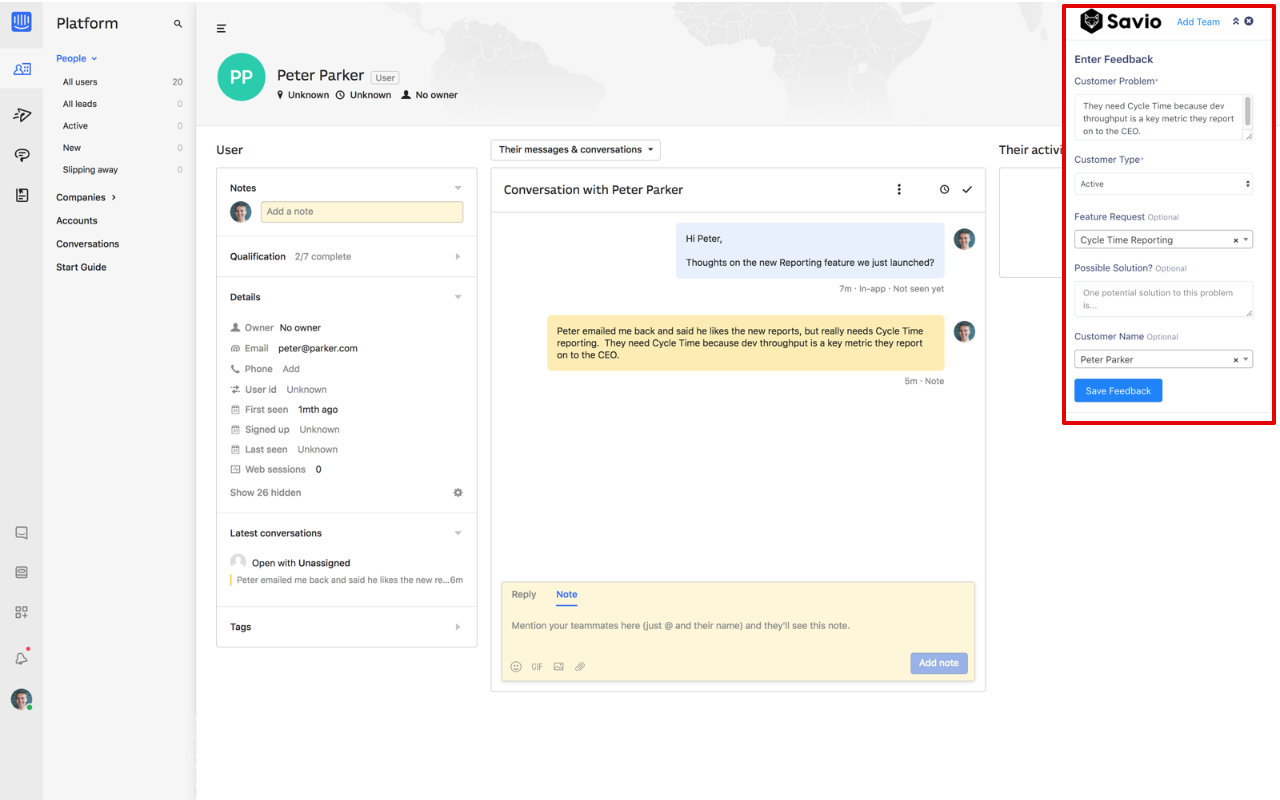Click the Save Feedback button
1280x800 pixels.
tap(1118, 391)
